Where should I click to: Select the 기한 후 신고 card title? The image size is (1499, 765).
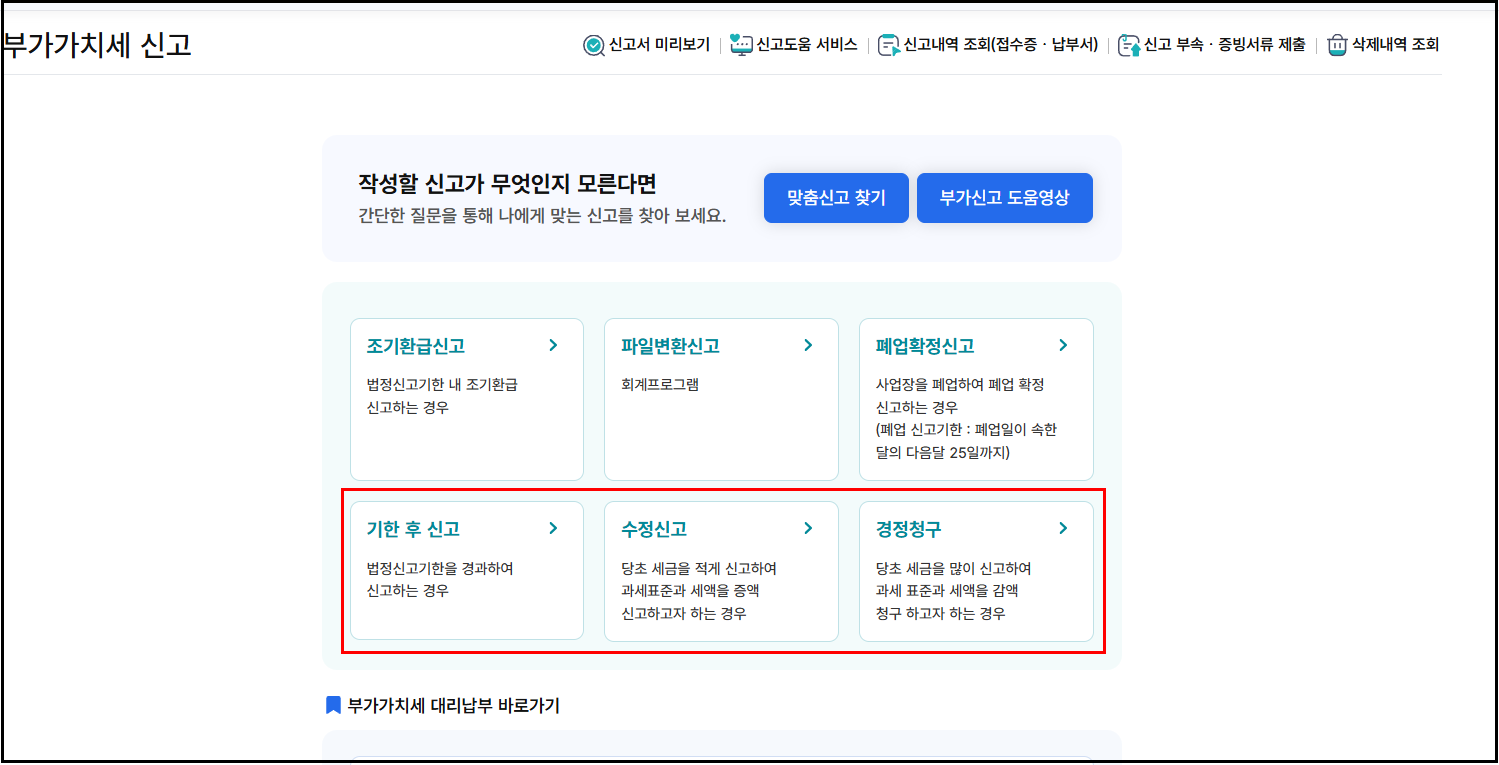pyautogui.click(x=413, y=530)
